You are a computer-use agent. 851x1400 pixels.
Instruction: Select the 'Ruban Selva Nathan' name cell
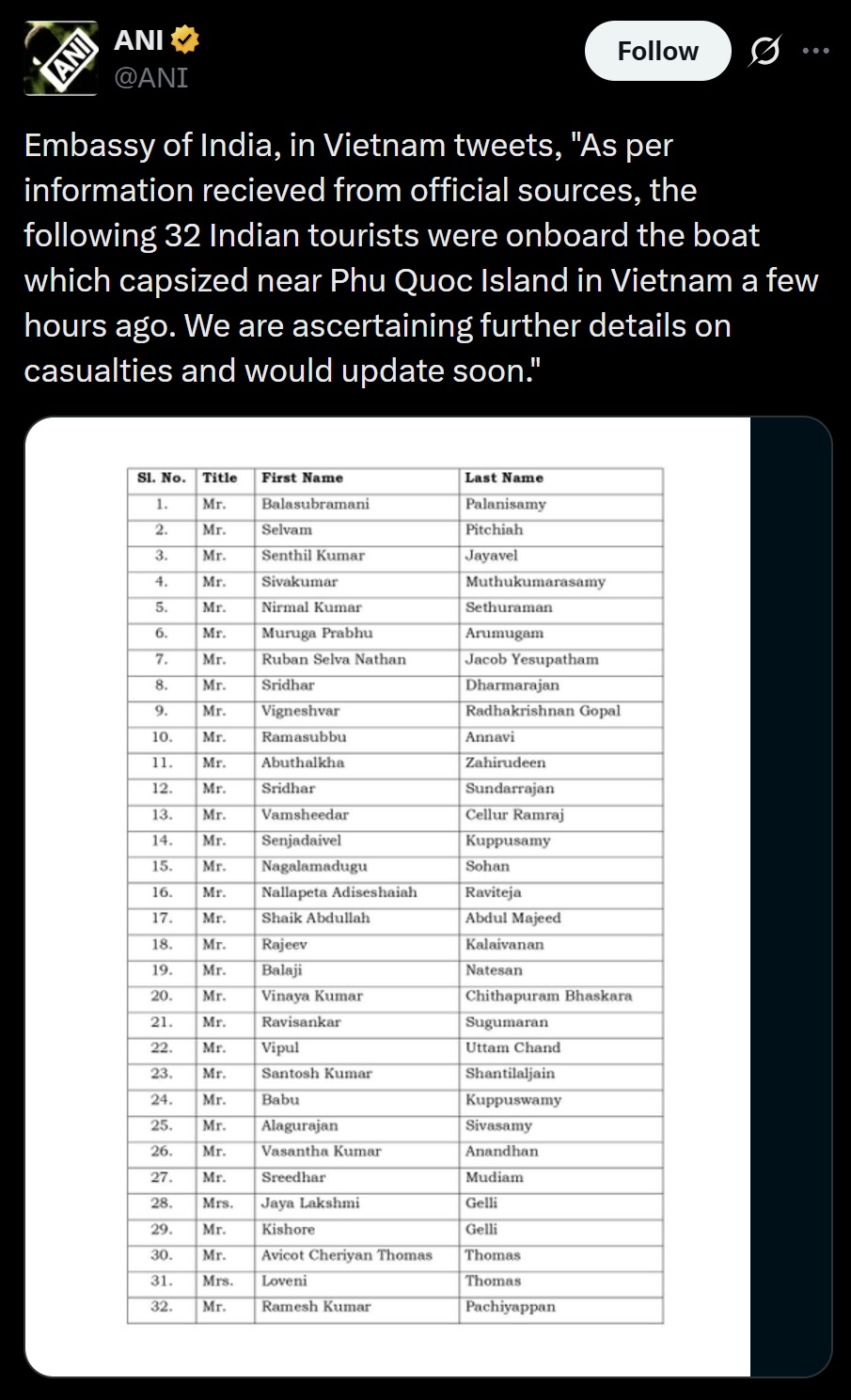click(x=334, y=660)
